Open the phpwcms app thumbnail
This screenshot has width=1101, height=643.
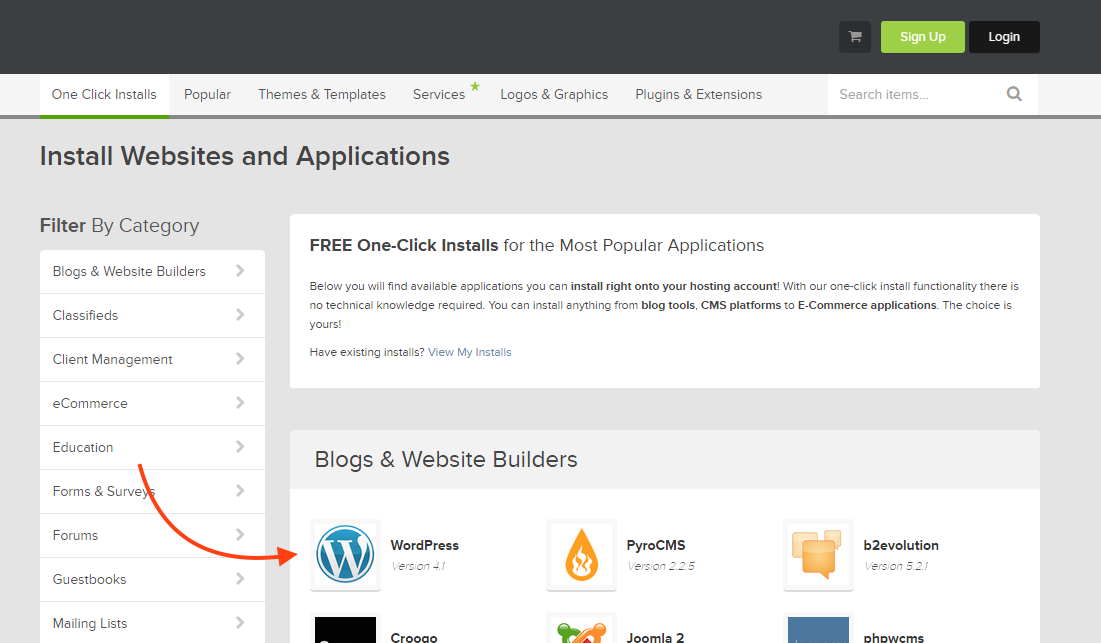(818, 628)
